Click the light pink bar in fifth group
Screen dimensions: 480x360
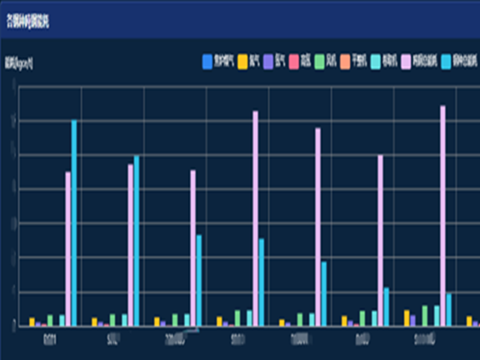tap(318, 227)
